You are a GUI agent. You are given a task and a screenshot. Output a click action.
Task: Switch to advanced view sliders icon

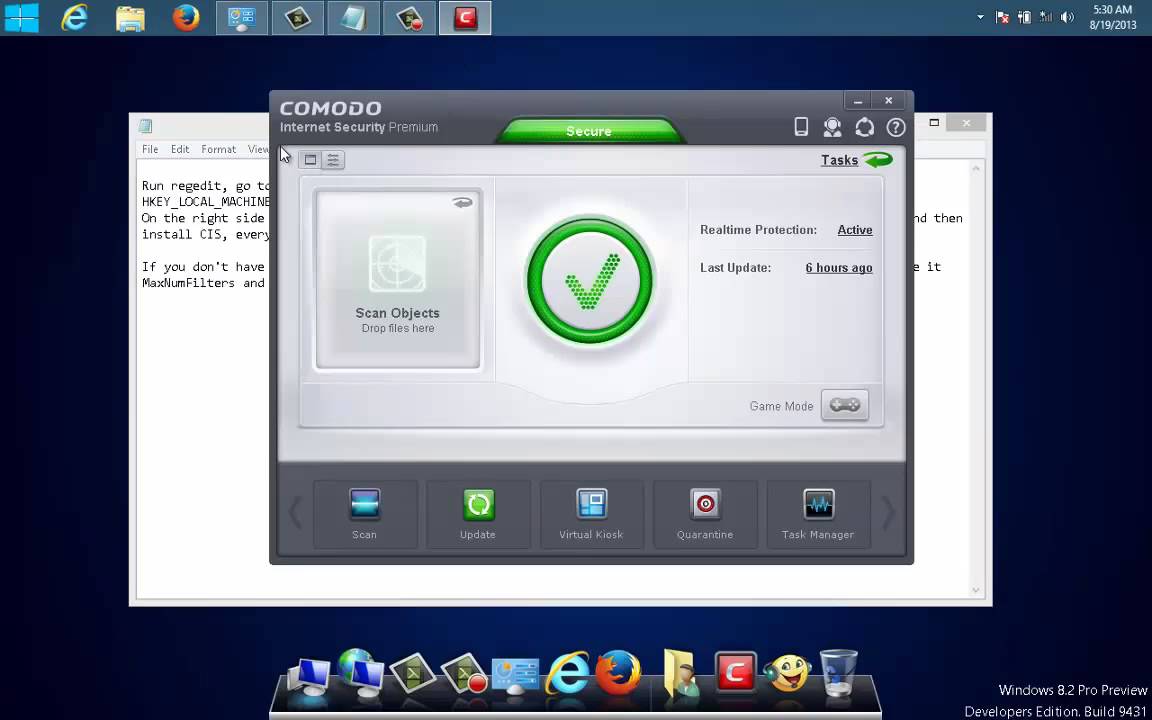(333, 159)
